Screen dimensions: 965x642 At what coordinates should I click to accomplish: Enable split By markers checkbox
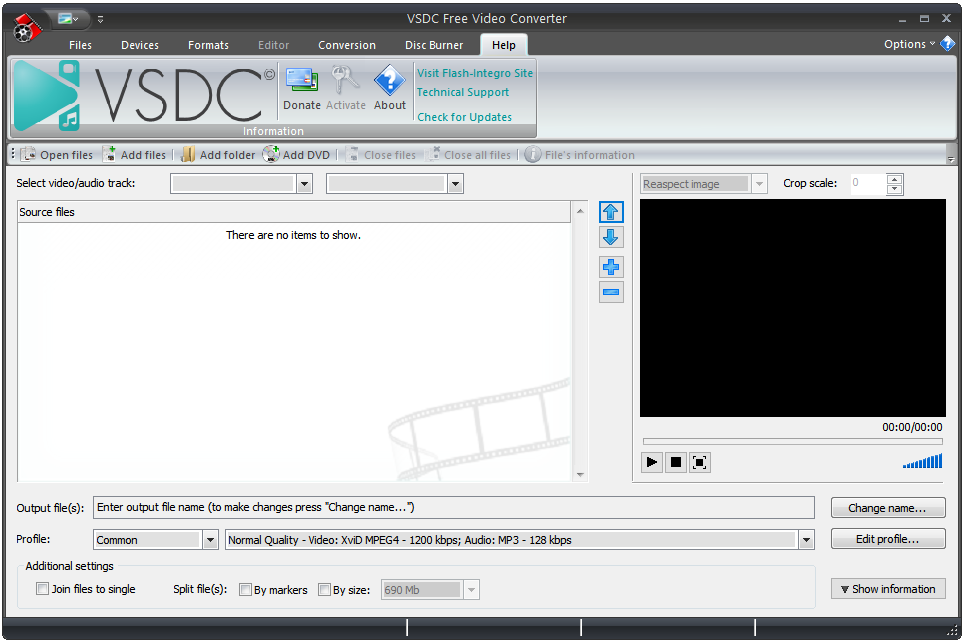coord(245,589)
